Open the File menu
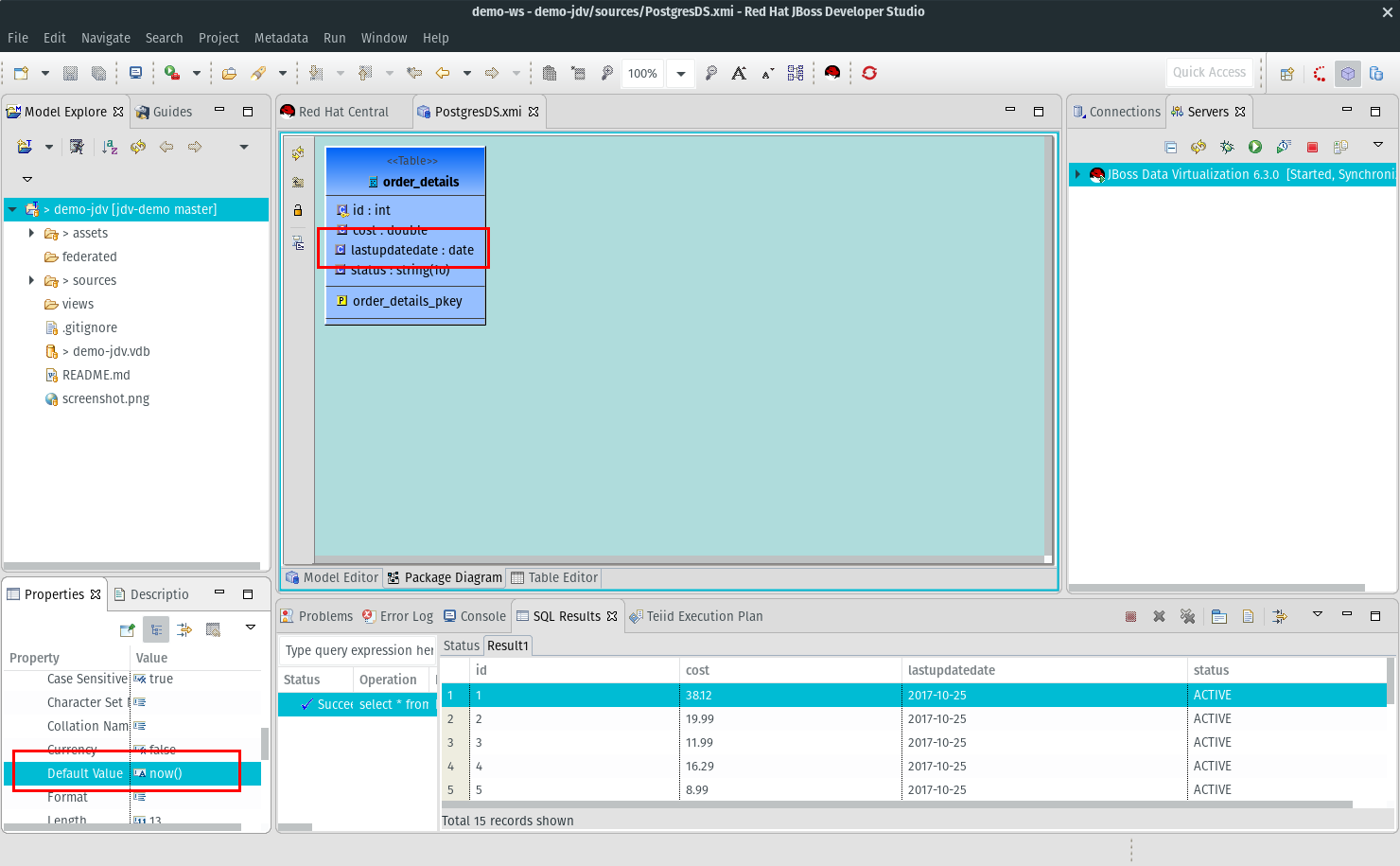Screen dimensions: 1400x866 pyautogui.click(x=18, y=38)
